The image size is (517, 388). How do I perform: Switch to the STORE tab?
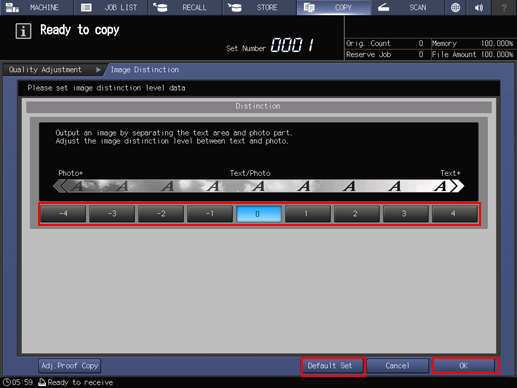259,7
